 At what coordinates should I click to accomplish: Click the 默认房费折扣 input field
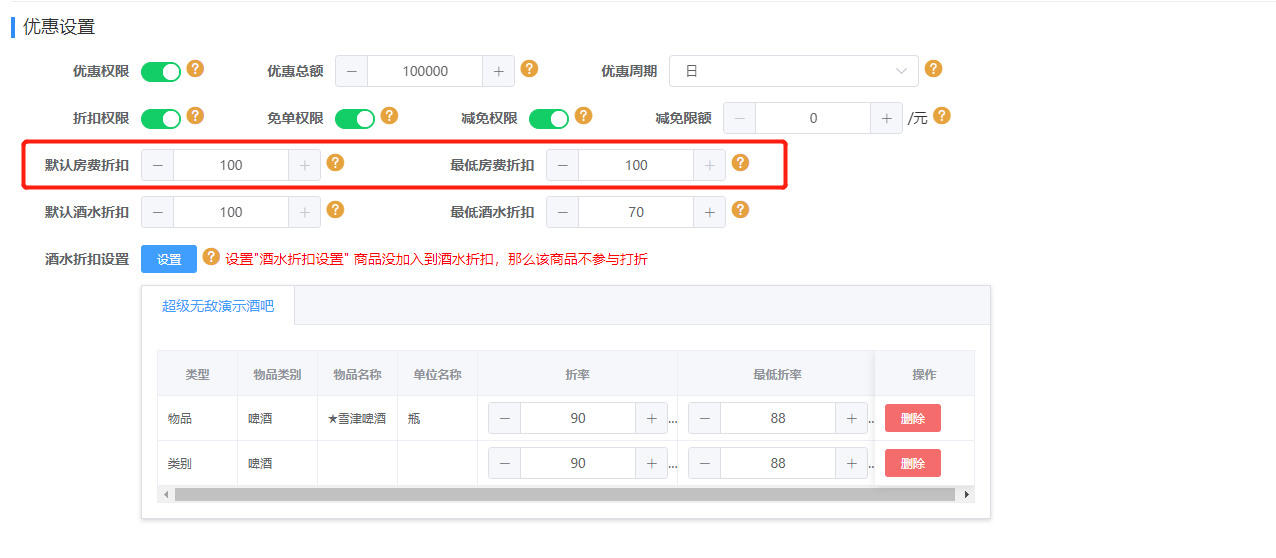click(231, 165)
